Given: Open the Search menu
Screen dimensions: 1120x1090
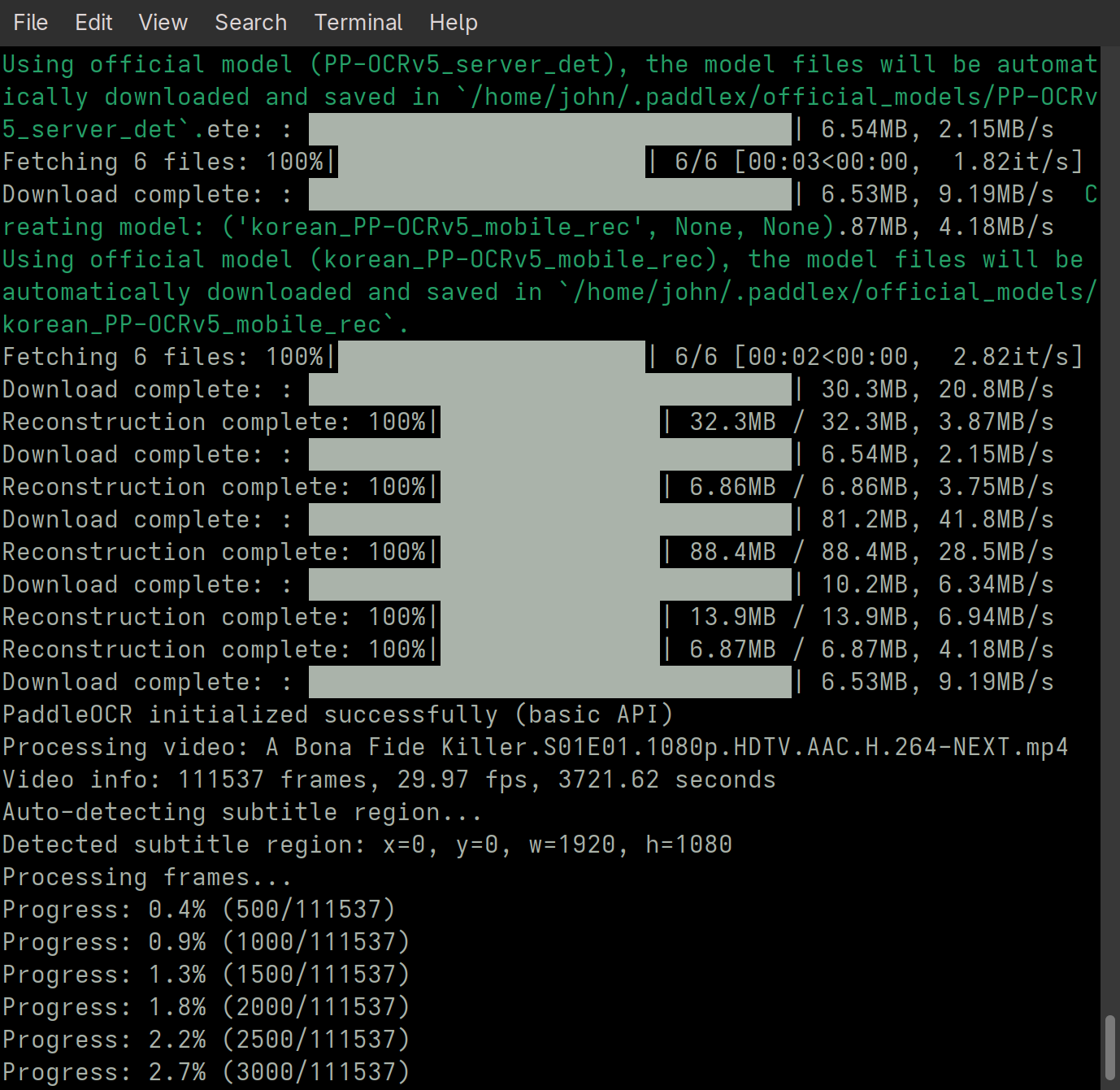Looking at the screenshot, I should click(250, 23).
